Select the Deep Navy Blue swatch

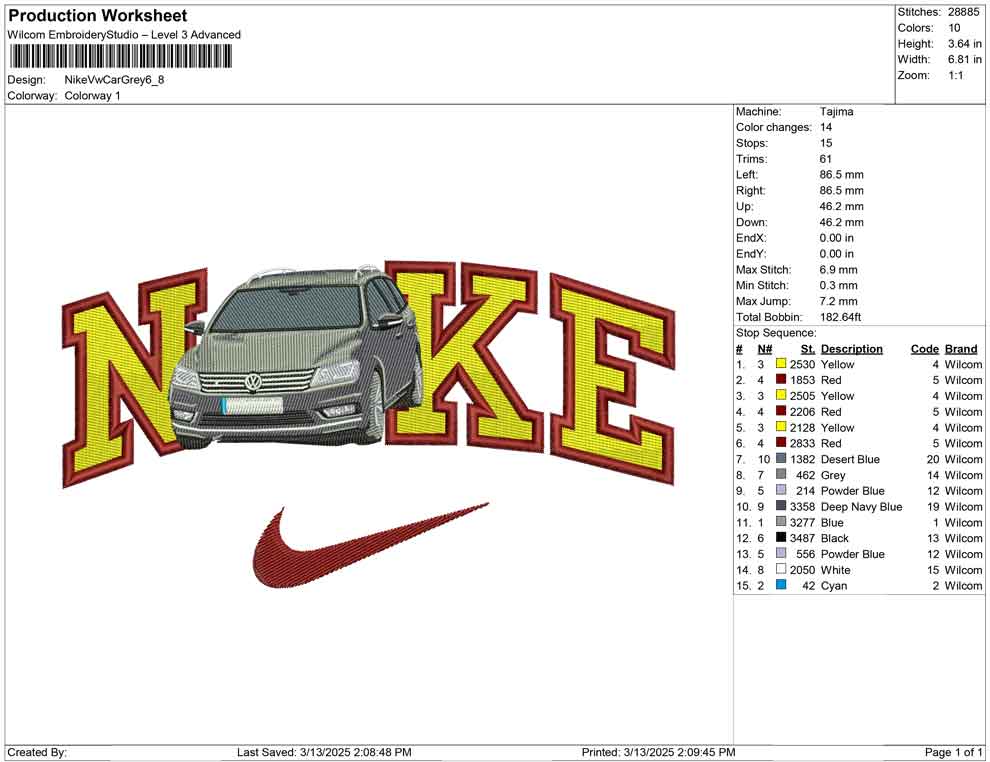pyautogui.click(x=781, y=506)
